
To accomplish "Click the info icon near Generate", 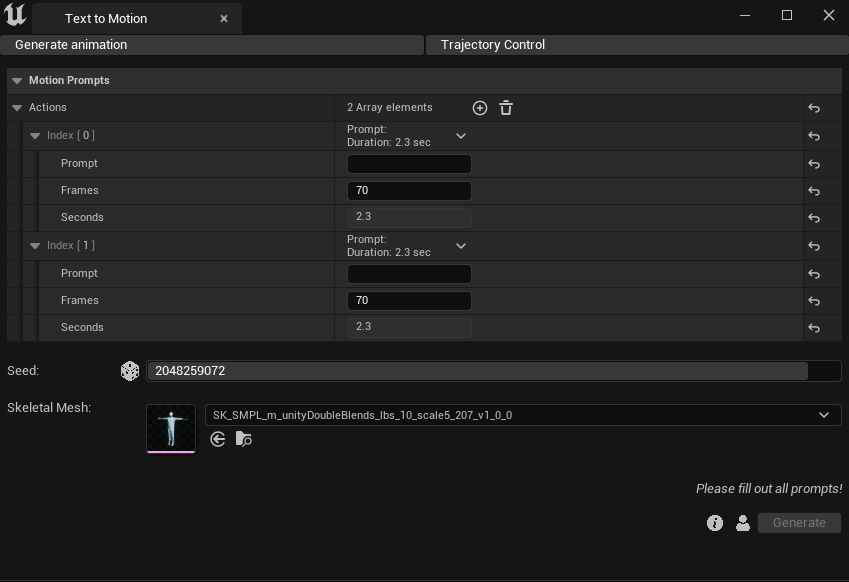I will (715, 523).
